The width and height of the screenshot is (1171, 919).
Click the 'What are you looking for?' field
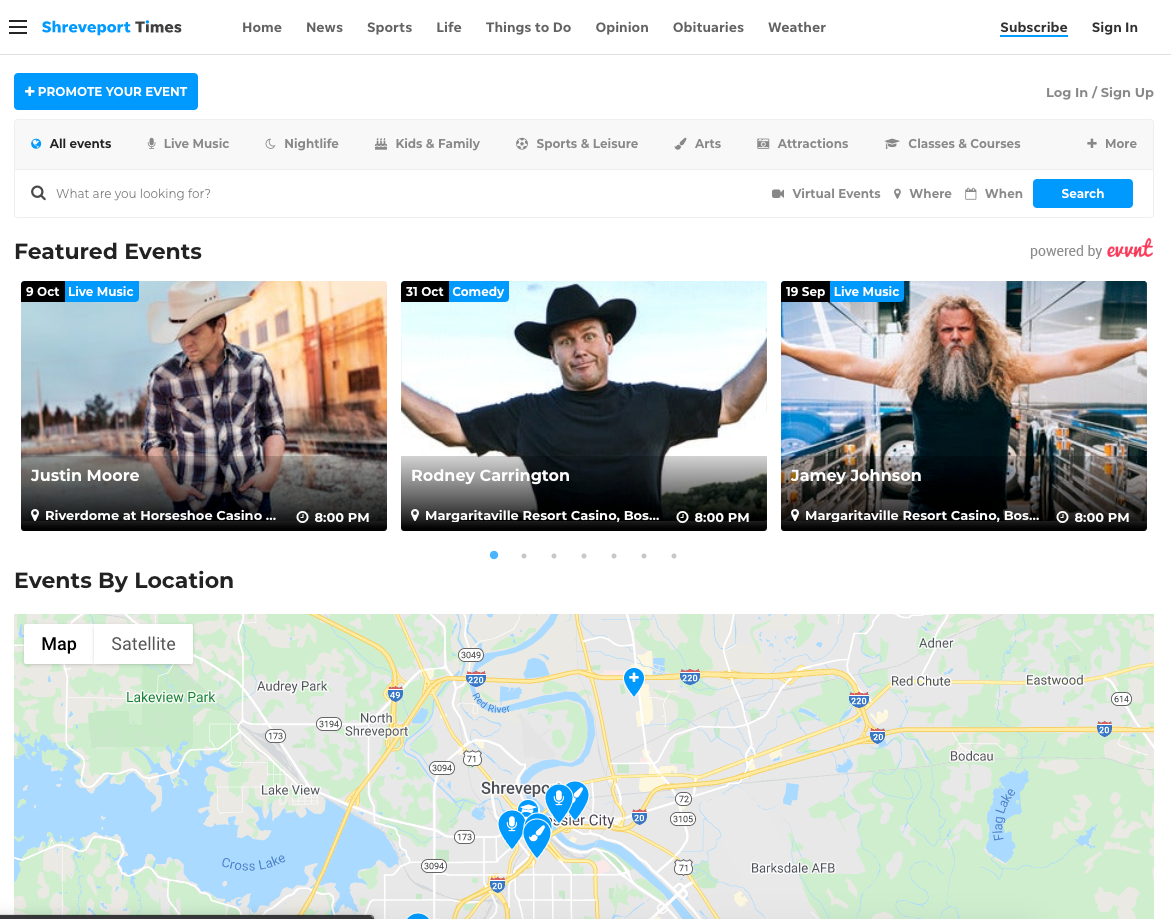coord(403,193)
